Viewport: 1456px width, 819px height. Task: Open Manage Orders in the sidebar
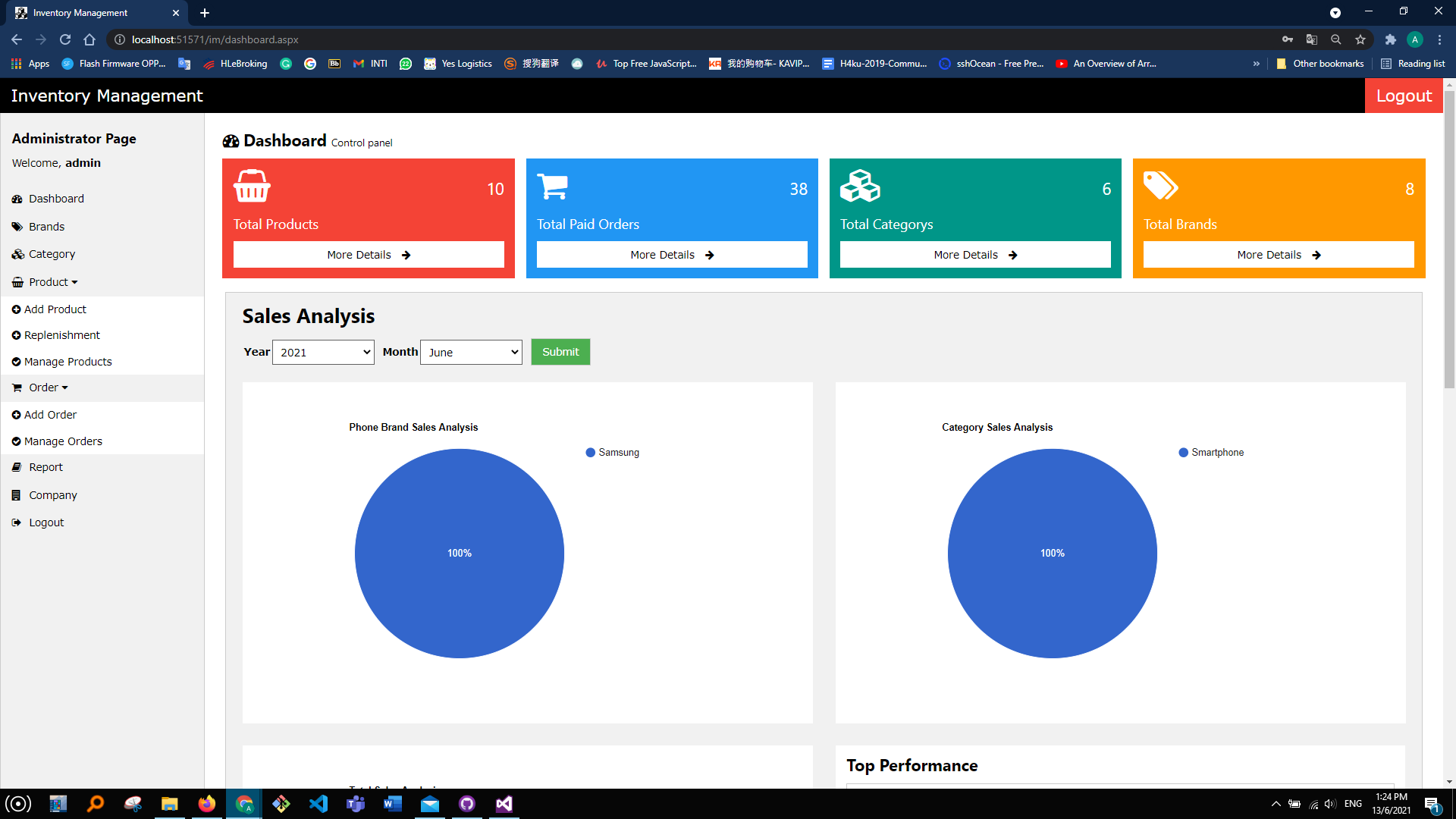point(63,441)
